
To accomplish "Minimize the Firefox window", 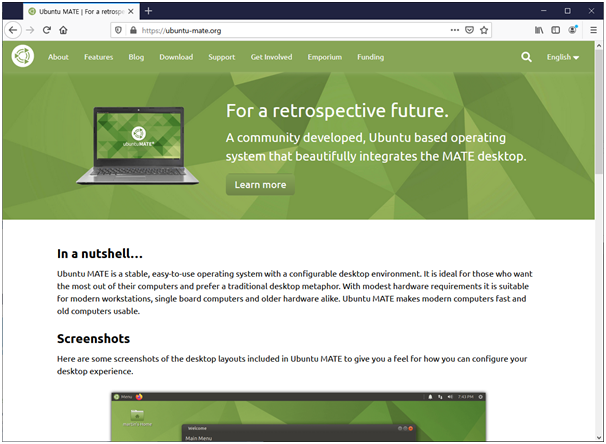I will coord(543,11).
